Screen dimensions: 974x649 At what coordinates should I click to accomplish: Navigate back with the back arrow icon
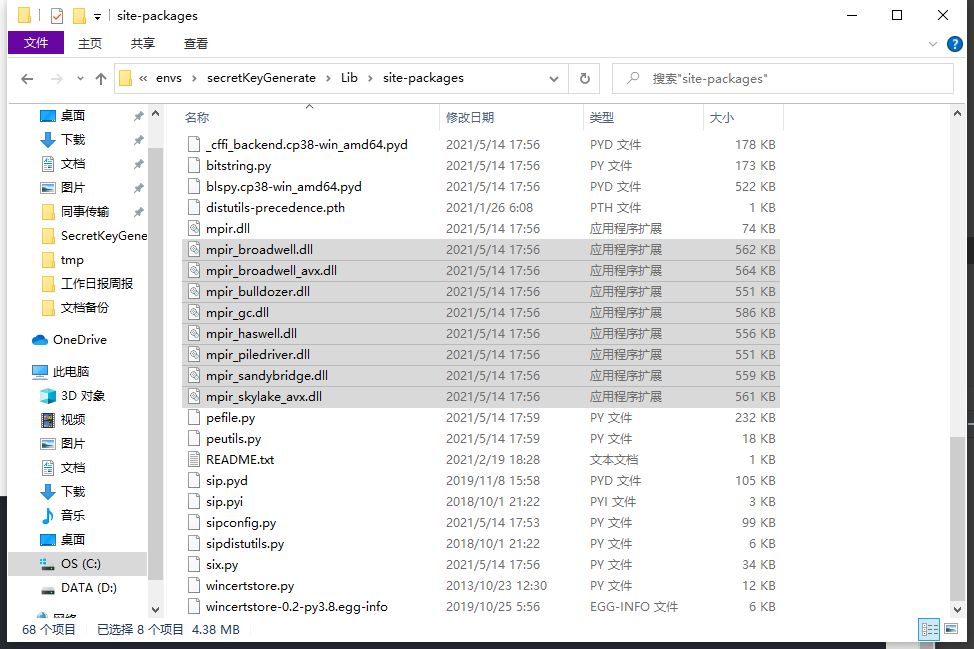click(27, 78)
